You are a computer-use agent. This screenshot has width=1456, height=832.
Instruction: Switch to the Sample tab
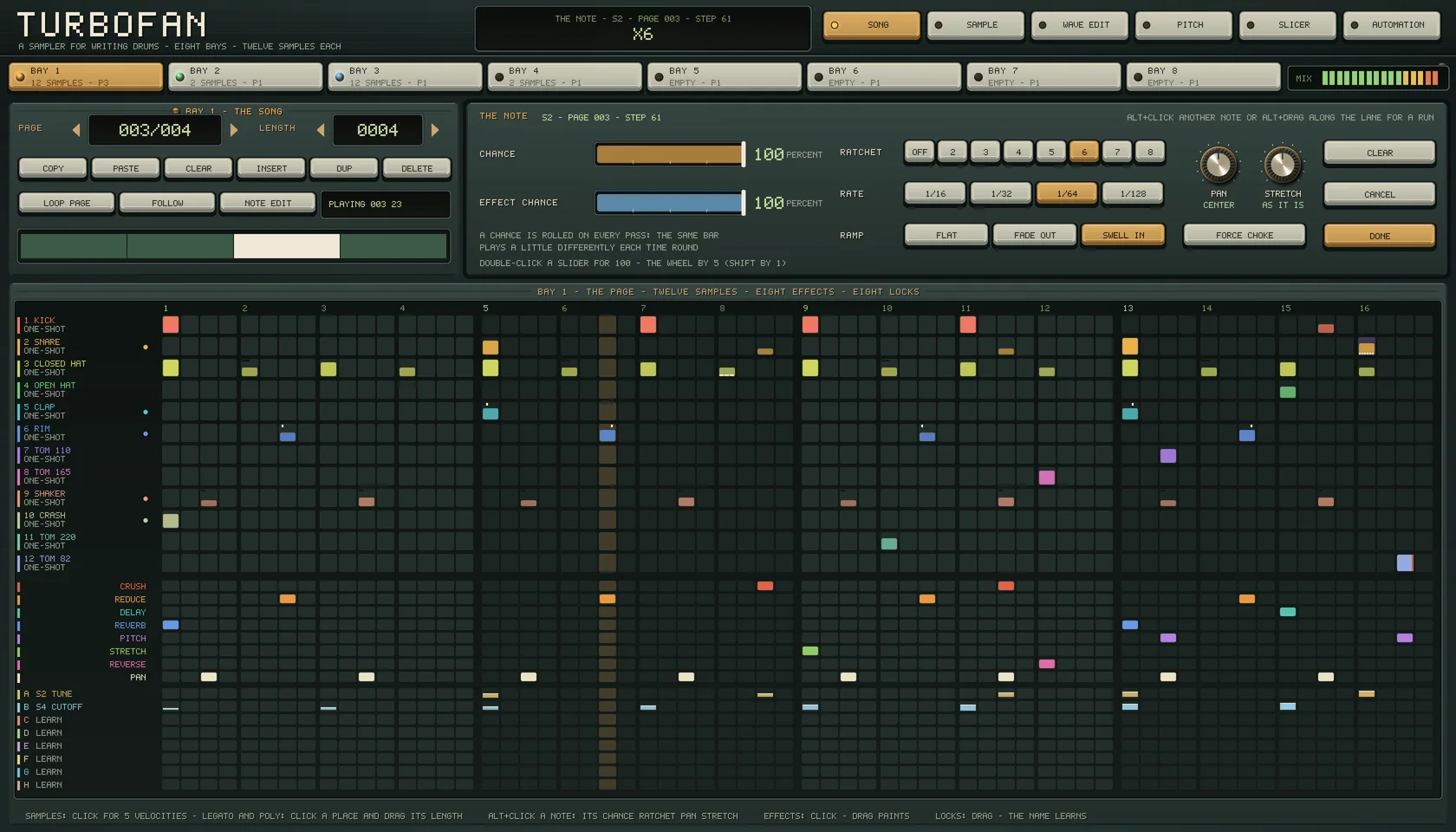coord(976,25)
